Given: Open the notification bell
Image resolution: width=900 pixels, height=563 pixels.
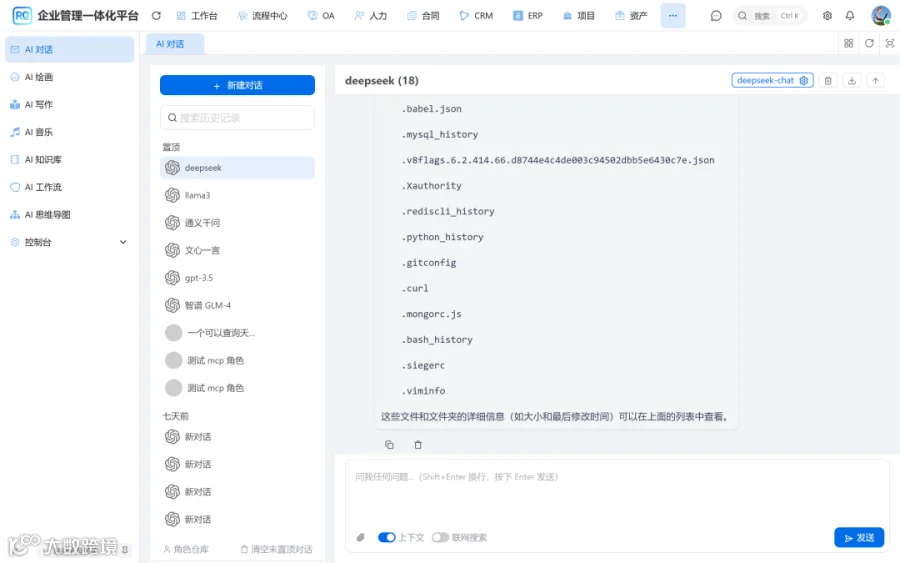Looking at the screenshot, I should [850, 16].
